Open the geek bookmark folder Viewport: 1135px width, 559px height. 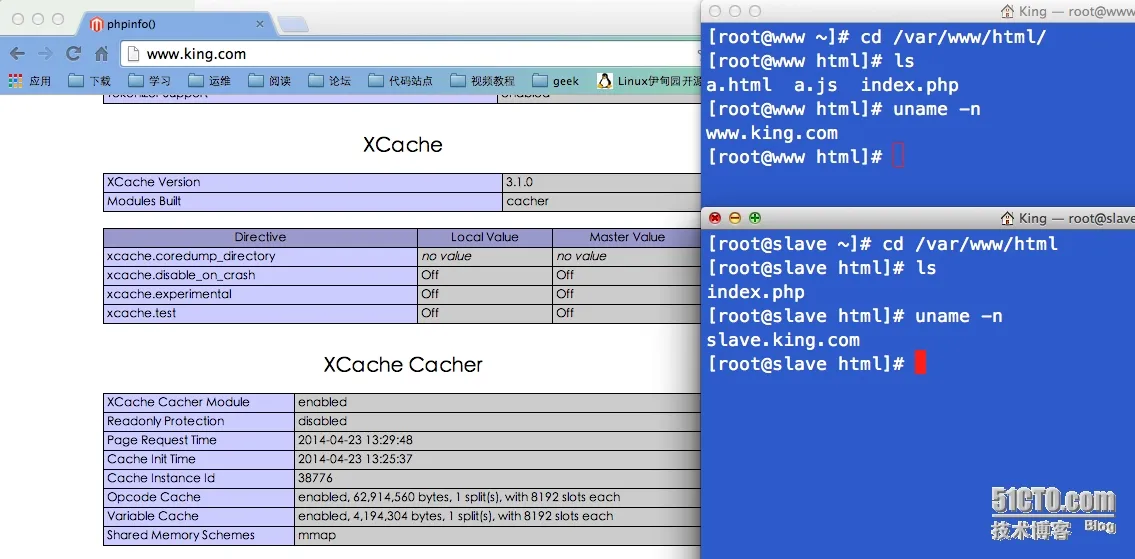click(x=556, y=80)
